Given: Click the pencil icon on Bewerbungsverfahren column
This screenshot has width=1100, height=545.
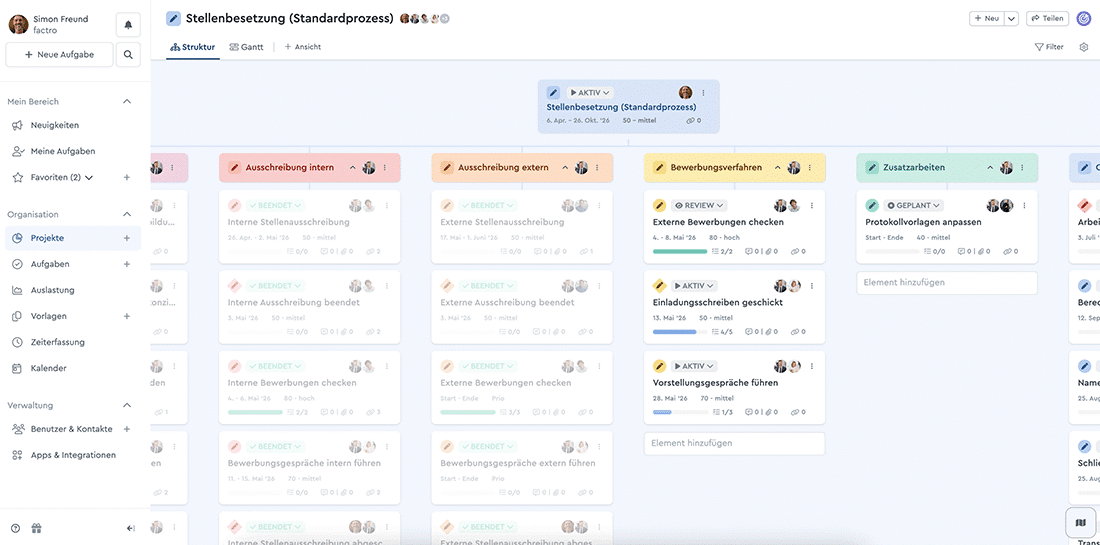Looking at the screenshot, I should tap(659, 168).
